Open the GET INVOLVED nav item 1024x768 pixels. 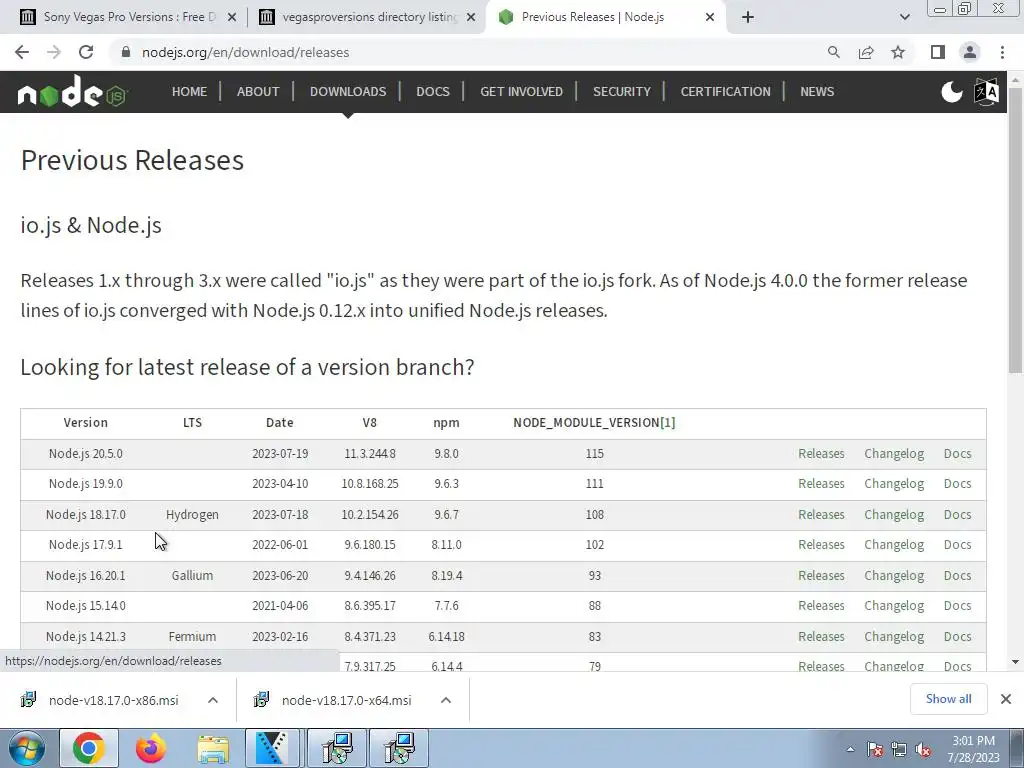[521, 91]
